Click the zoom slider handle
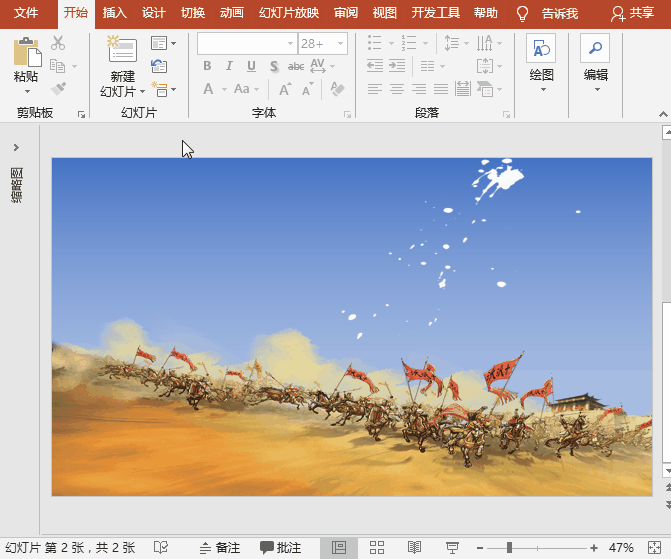 point(509,547)
